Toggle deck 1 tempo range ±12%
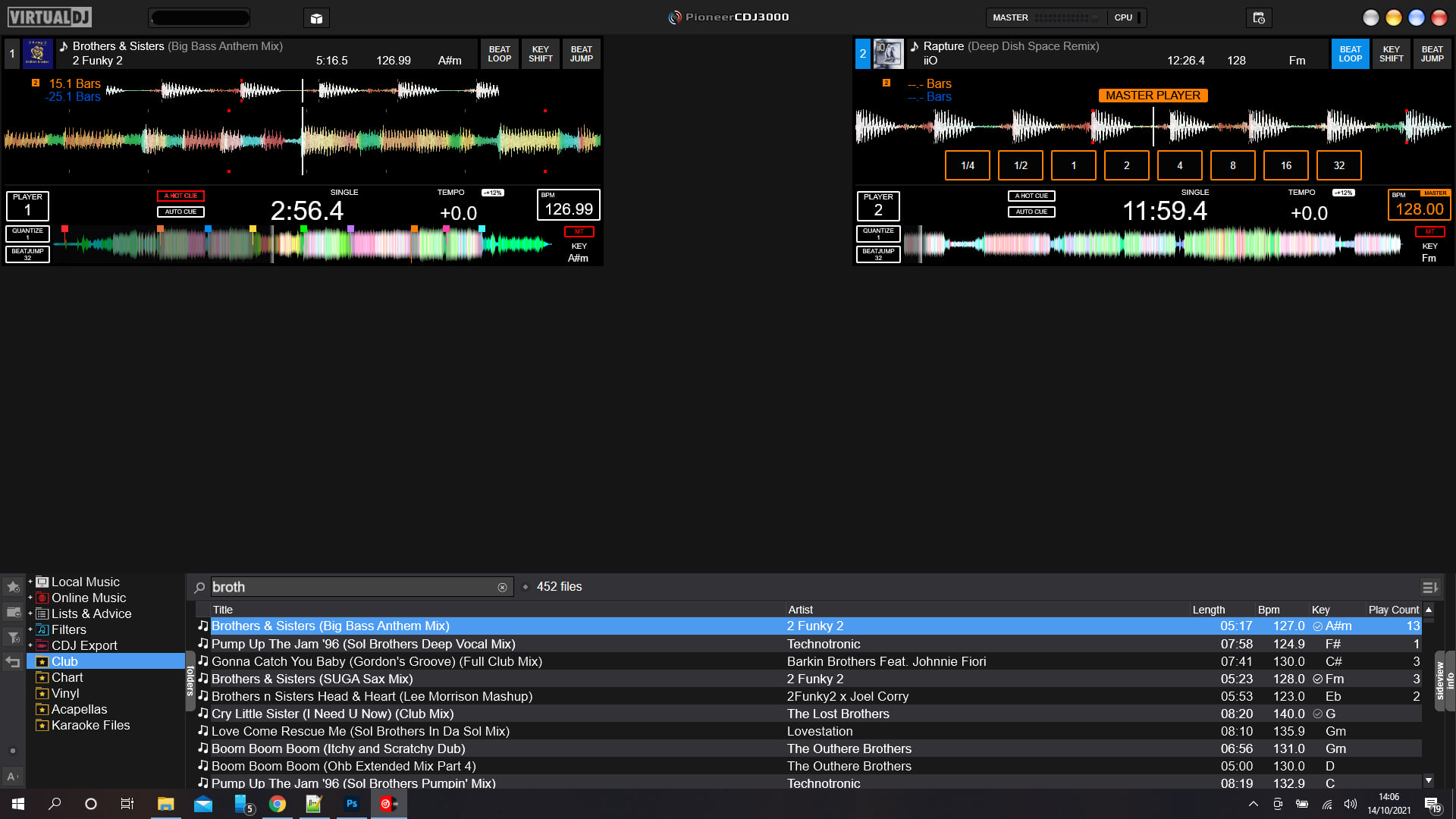Viewport: 1456px width, 819px height. 493,193
